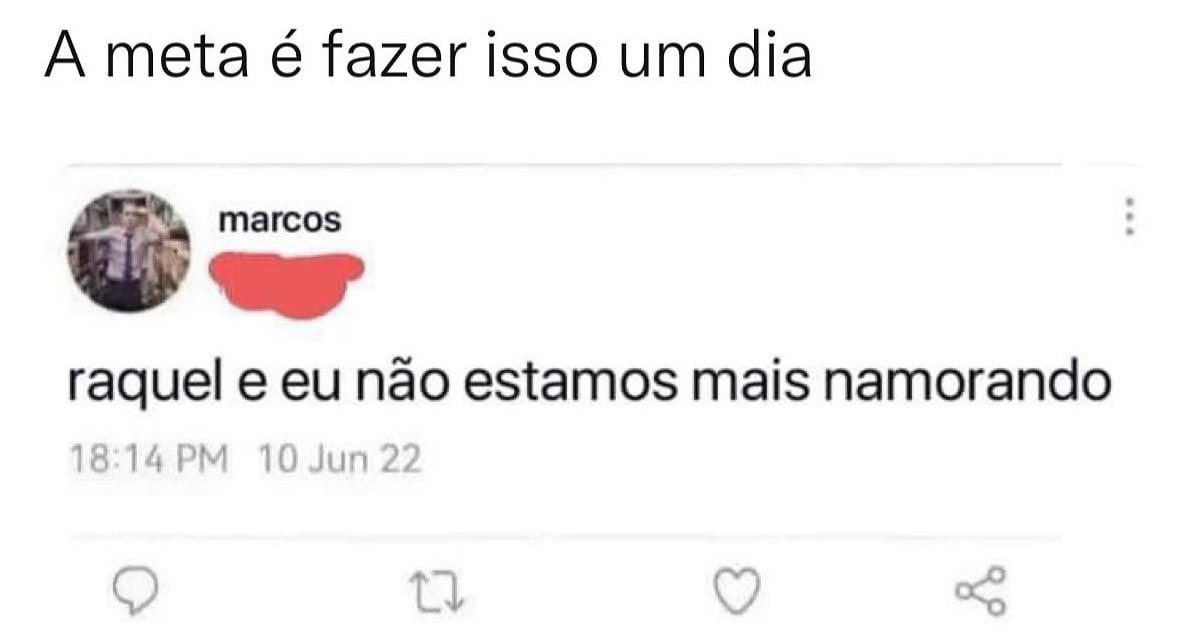Image resolution: width=1200 pixels, height=630 pixels.
Task: Click the 18:14 PM timestamp
Action: pyautogui.click(x=150, y=460)
